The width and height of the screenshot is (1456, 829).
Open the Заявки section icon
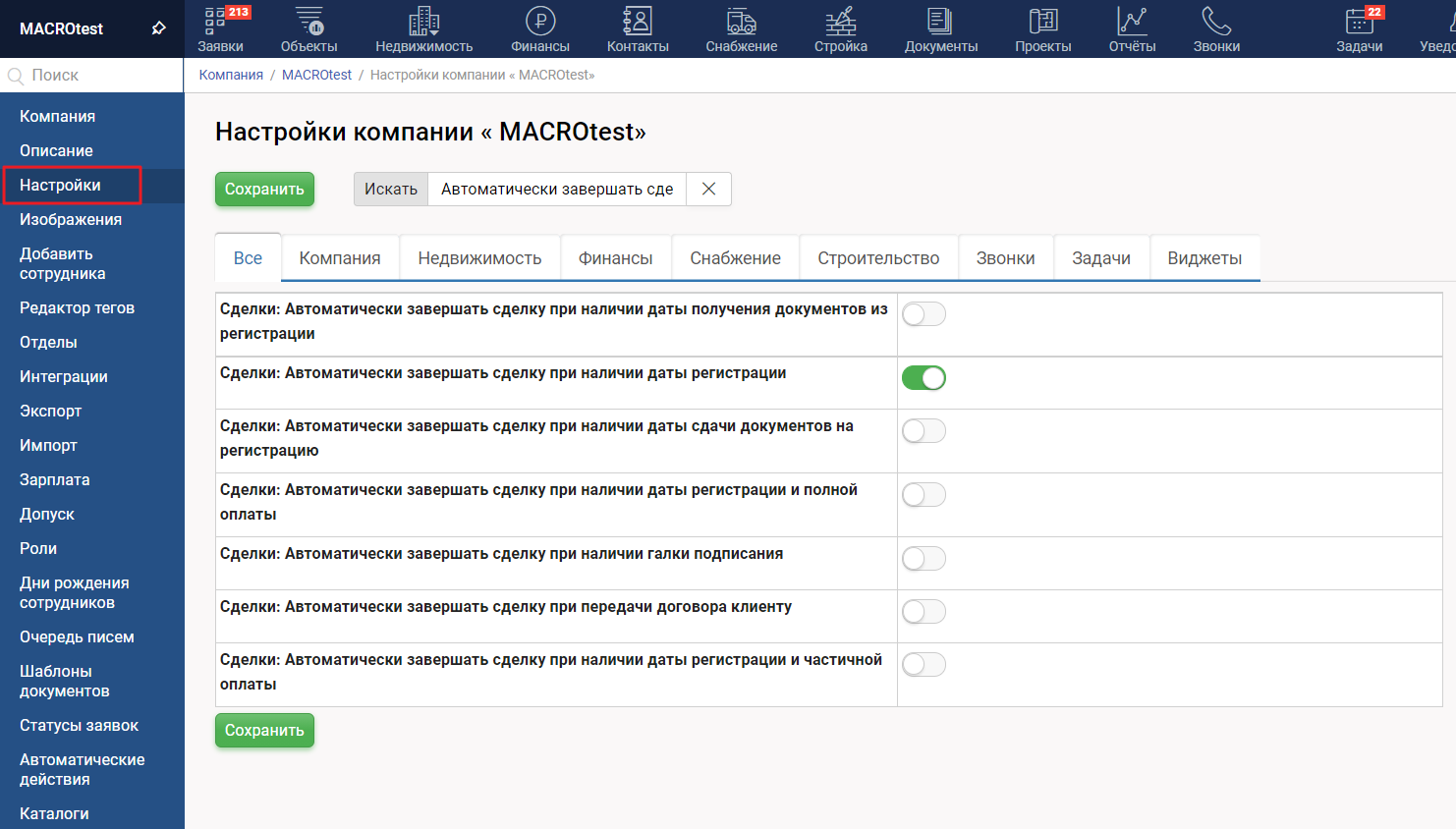coord(215,21)
